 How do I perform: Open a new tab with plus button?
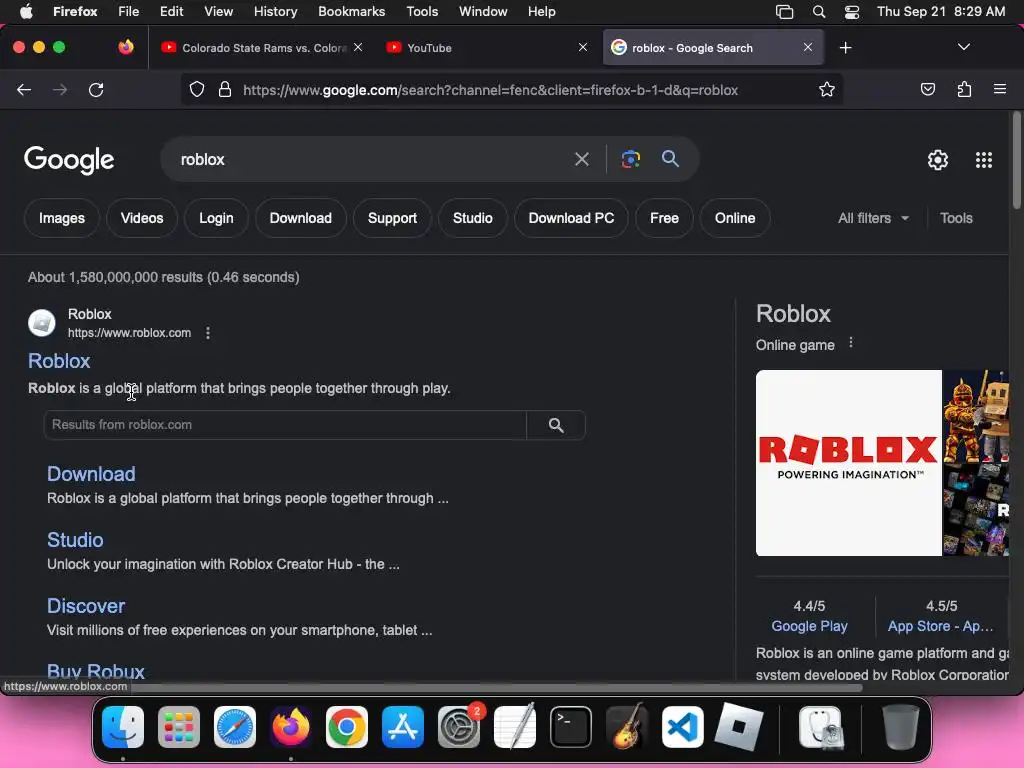tap(846, 48)
